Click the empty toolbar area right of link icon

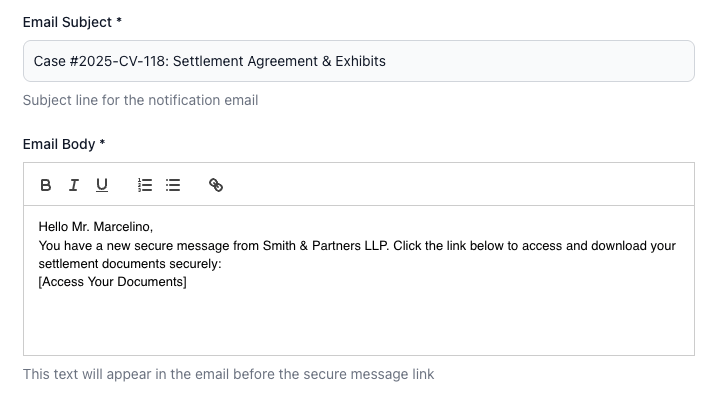click(x=450, y=185)
